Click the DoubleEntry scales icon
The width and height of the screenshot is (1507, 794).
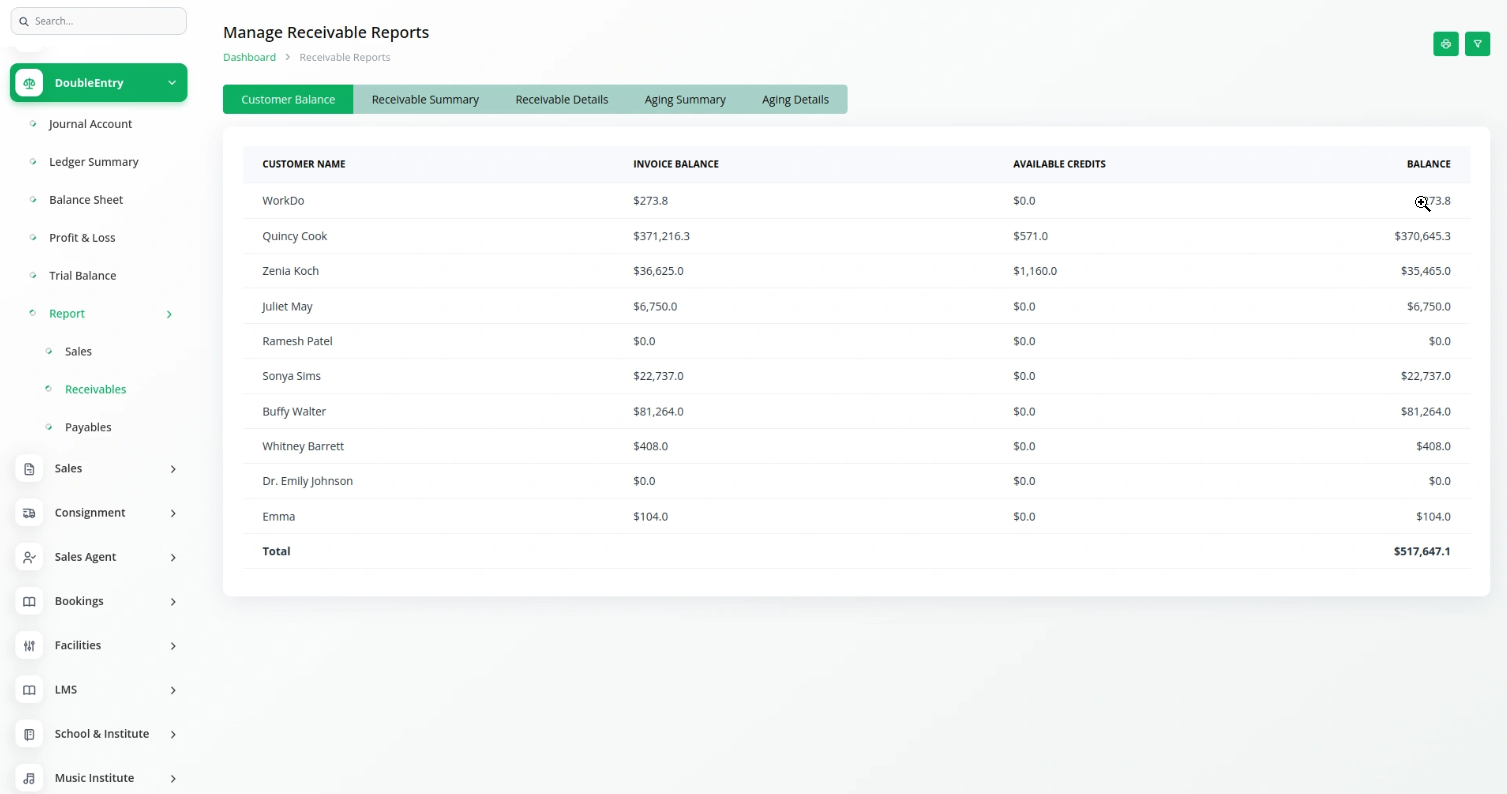[x=29, y=83]
